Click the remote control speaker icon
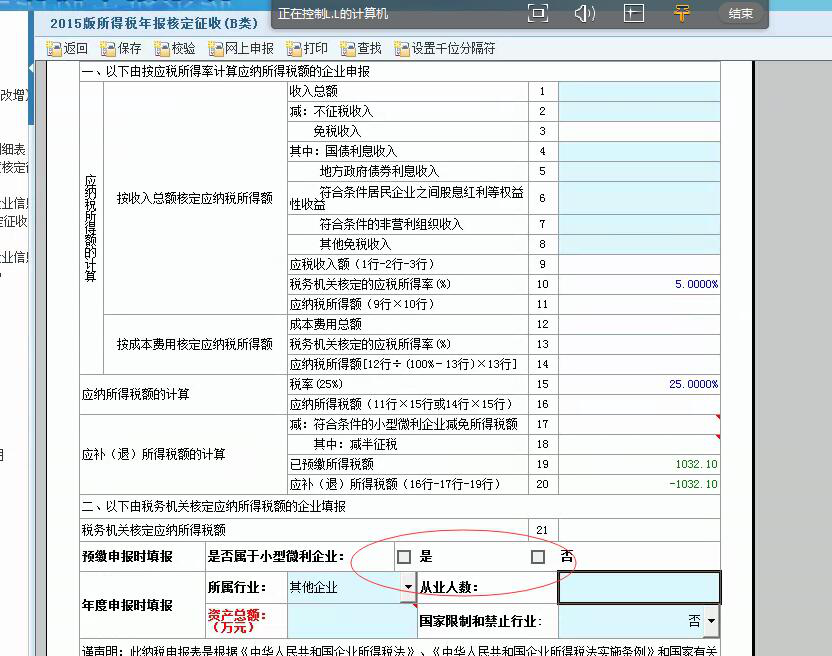This screenshot has width=832, height=656. 585,14
